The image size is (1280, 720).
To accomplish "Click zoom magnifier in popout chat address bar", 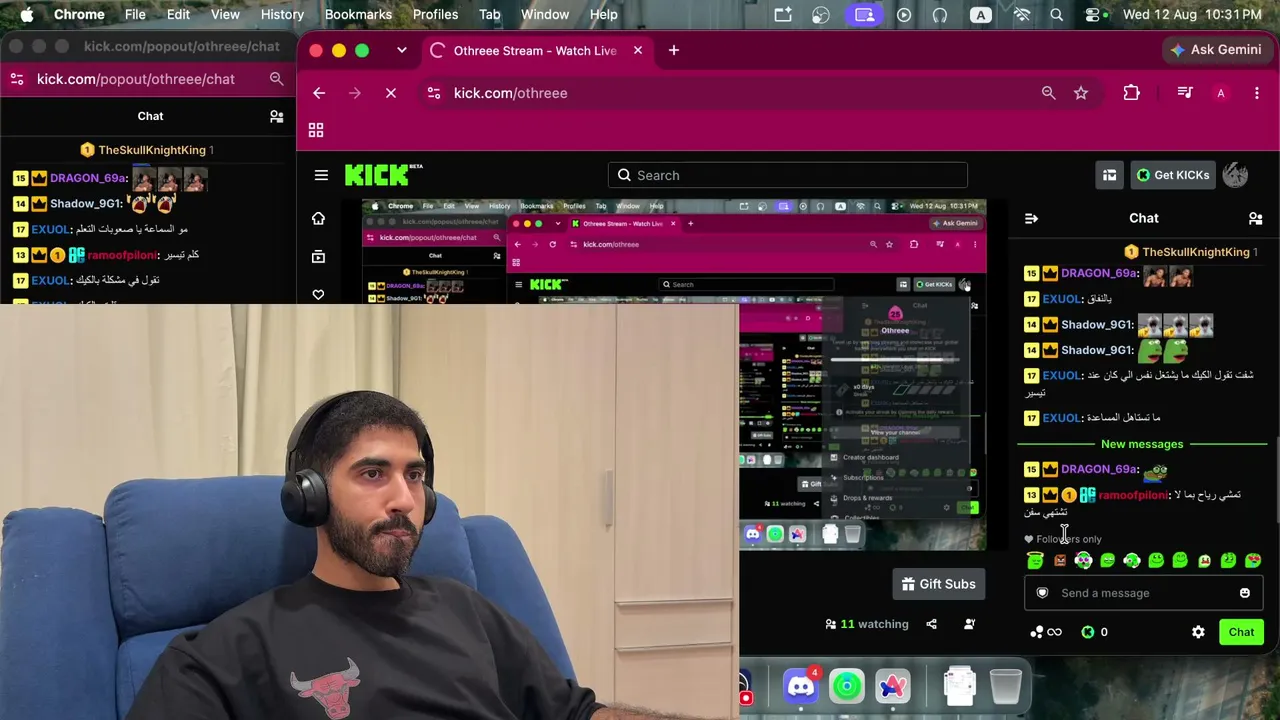I will 276,79.
